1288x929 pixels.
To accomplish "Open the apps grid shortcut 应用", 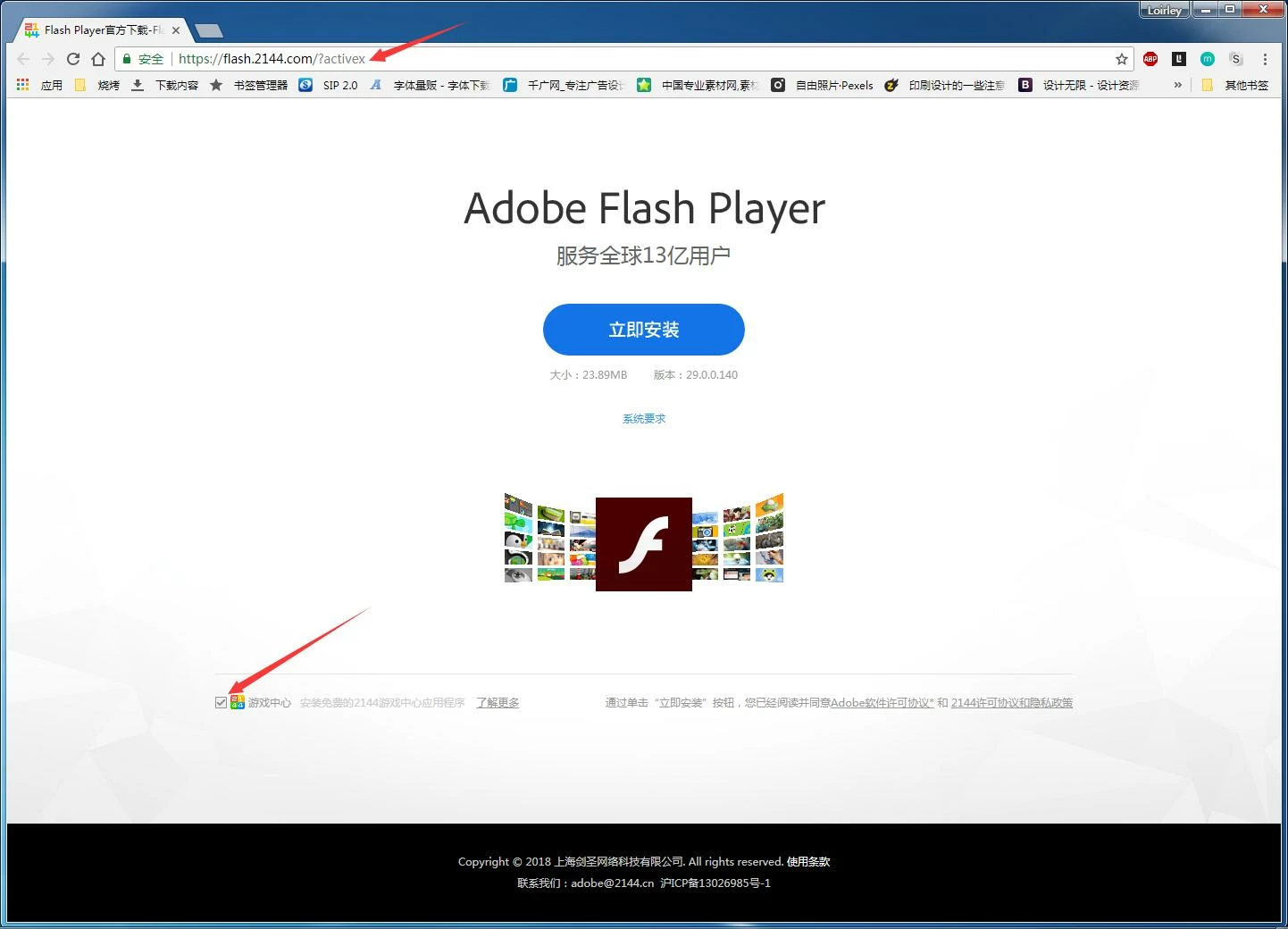I will click(39, 85).
